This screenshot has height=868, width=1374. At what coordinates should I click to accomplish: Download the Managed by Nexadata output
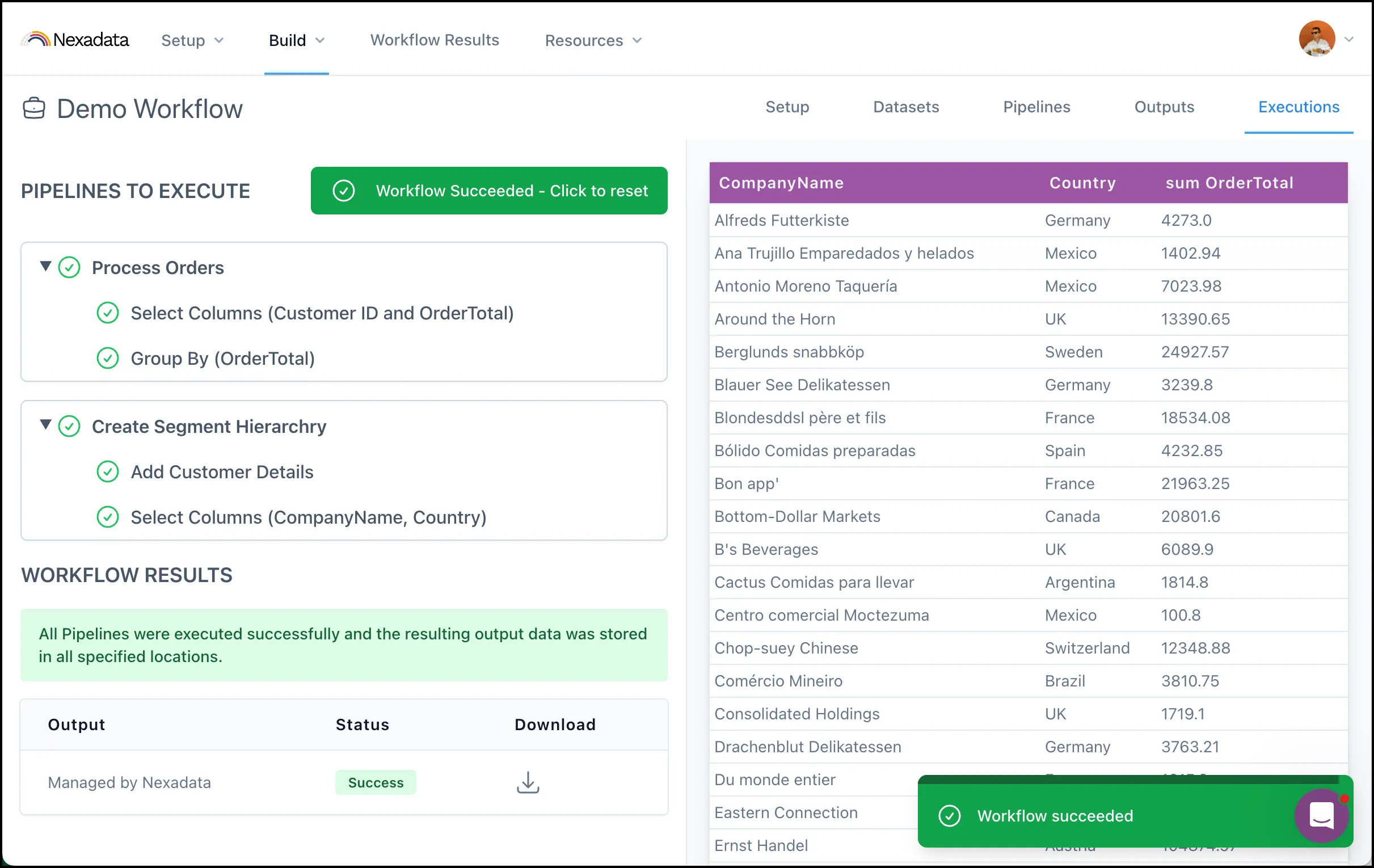tap(528, 782)
